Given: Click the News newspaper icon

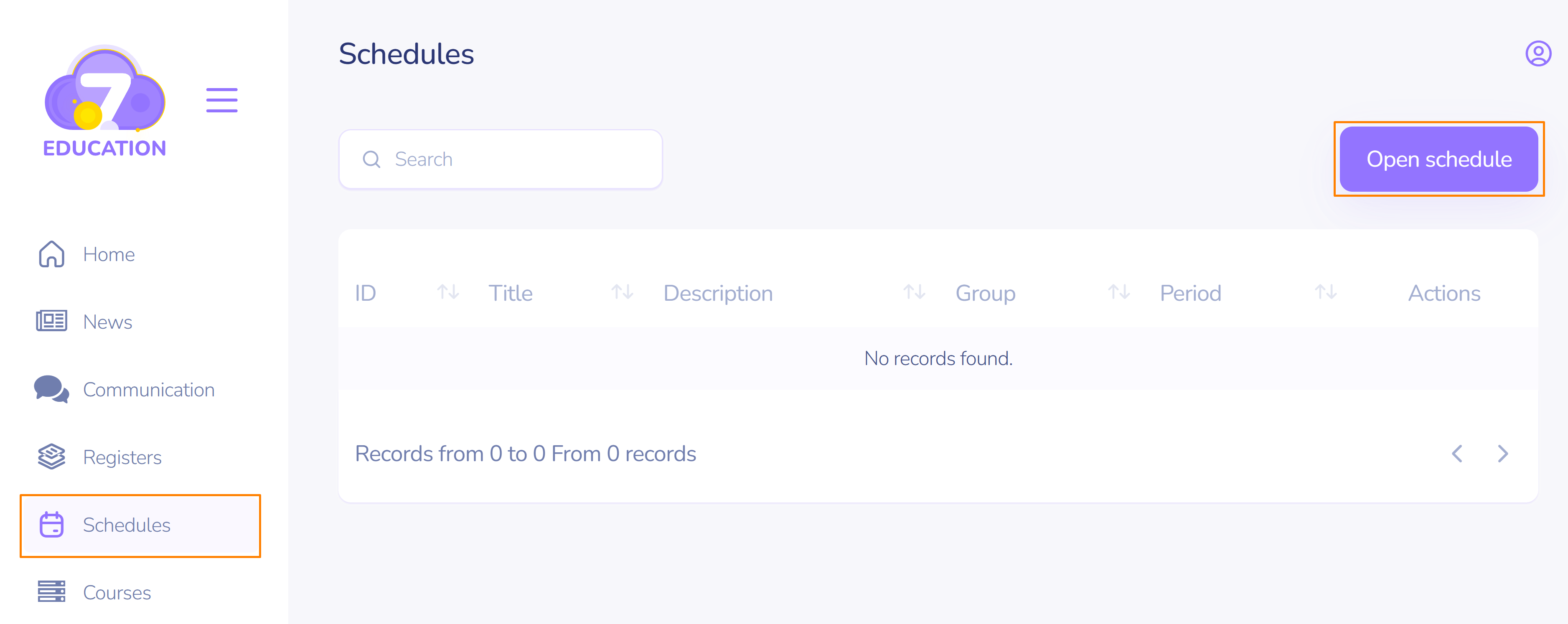Looking at the screenshot, I should click(x=52, y=322).
